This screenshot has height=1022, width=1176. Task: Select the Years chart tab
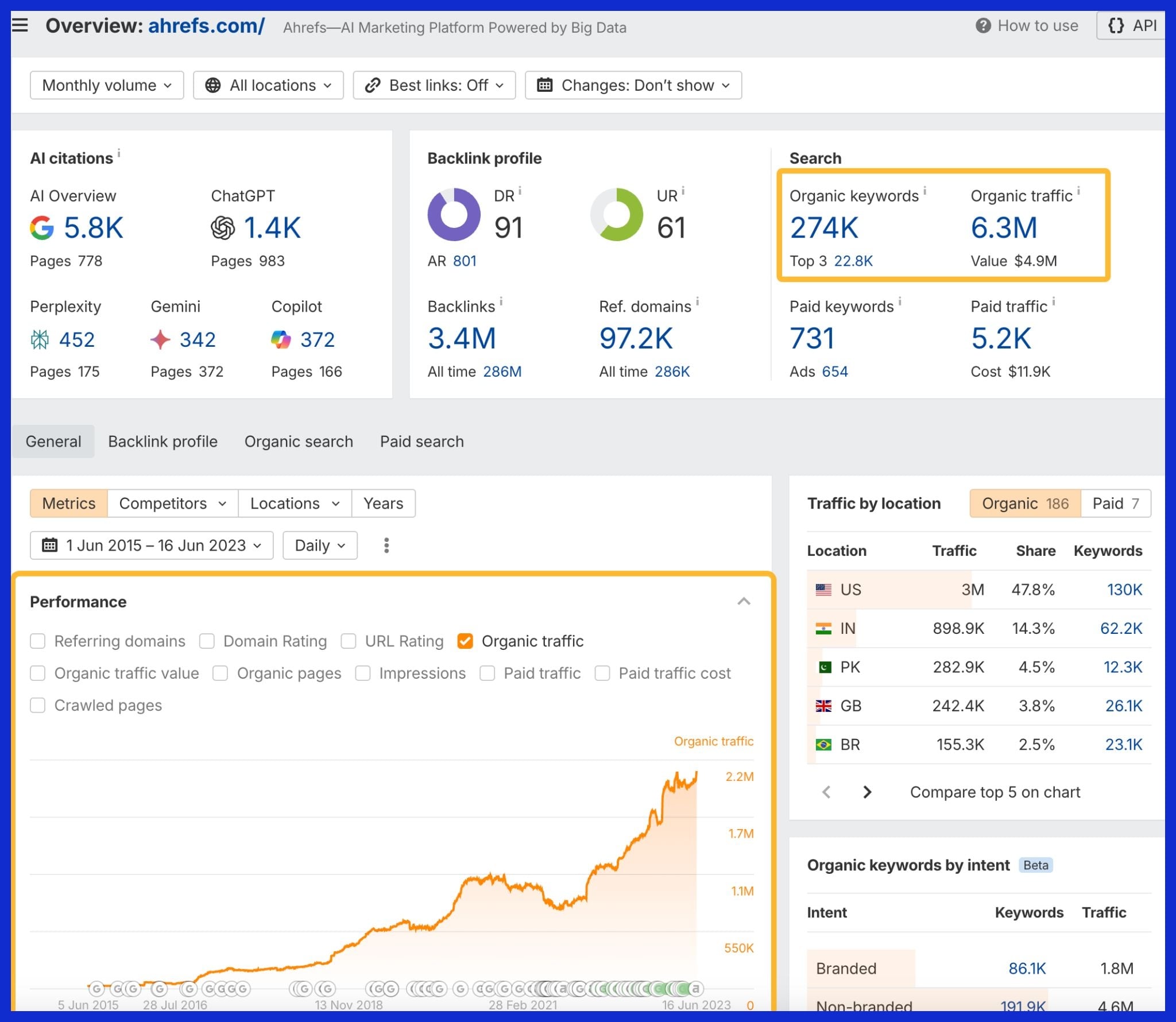(384, 504)
